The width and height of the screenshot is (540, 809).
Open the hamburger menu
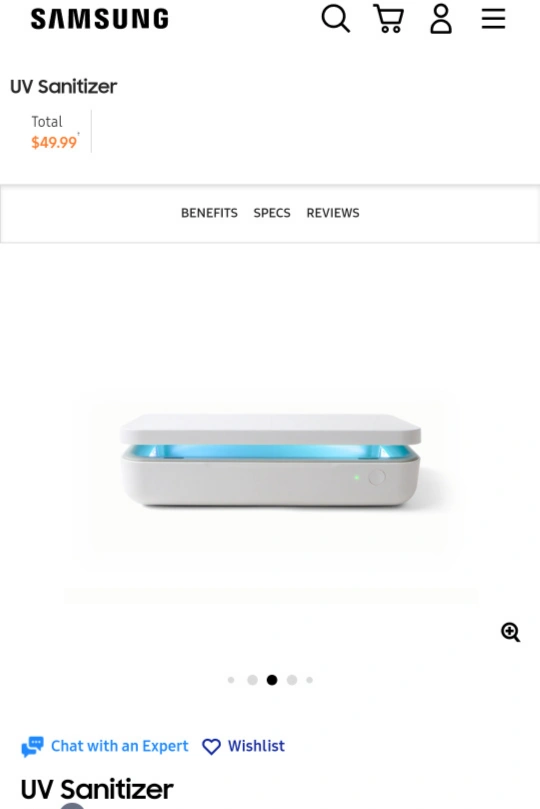click(x=494, y=19)
